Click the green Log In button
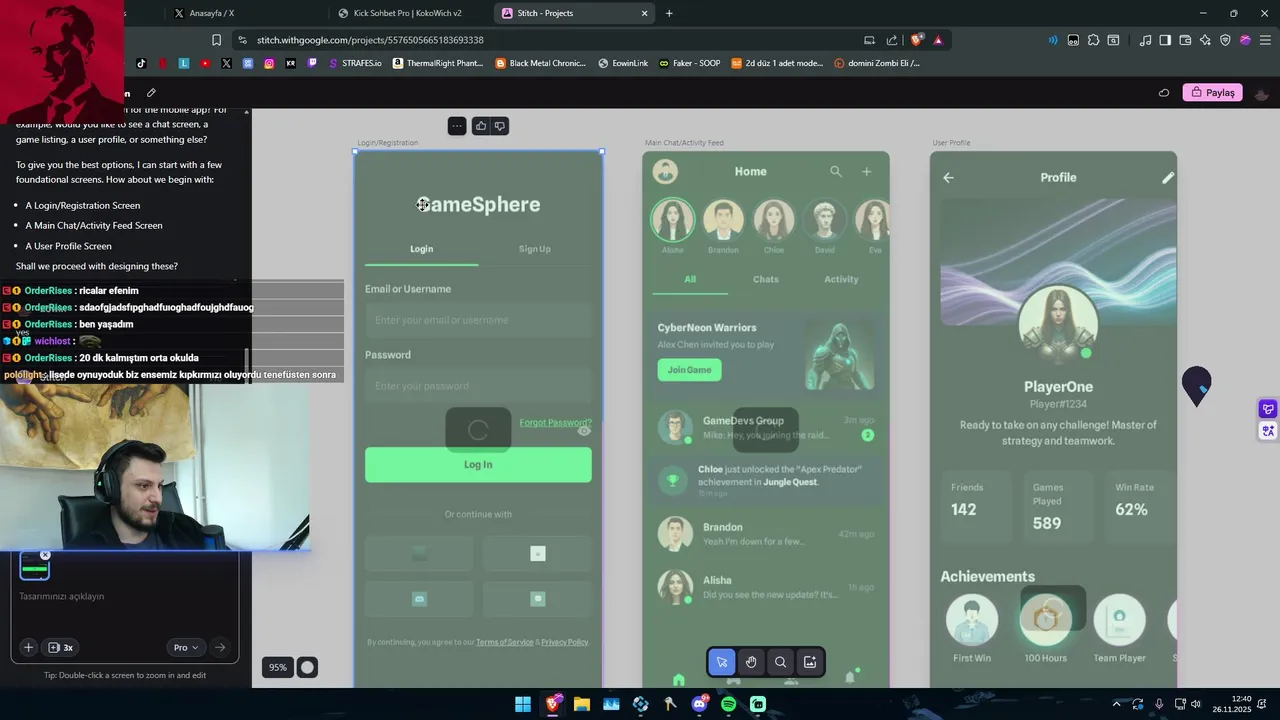Screen dimensions: 1280x720 [x=478, y=464]
